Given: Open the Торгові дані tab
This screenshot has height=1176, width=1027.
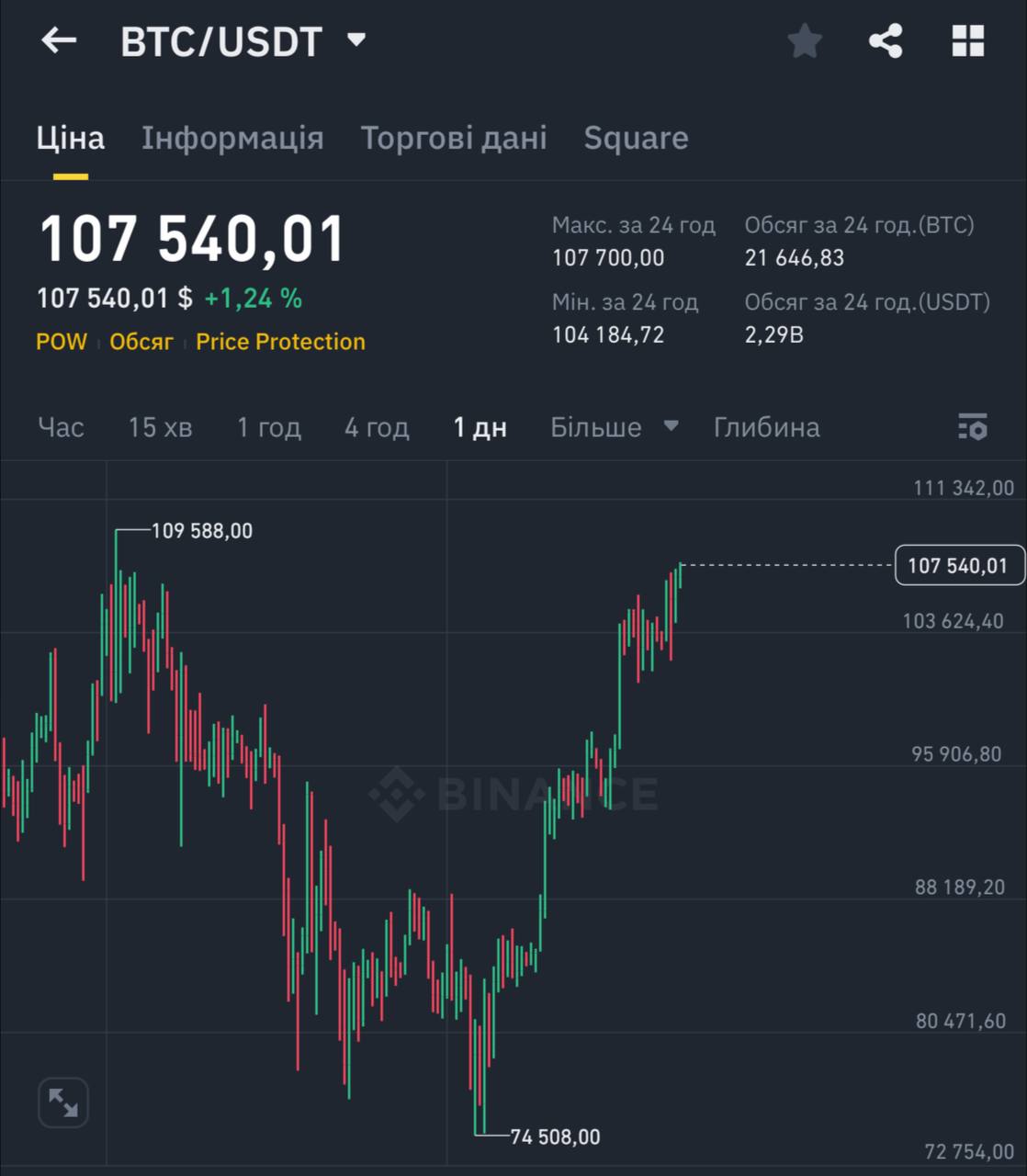Looking at the screenshot, I should point(454,138).
